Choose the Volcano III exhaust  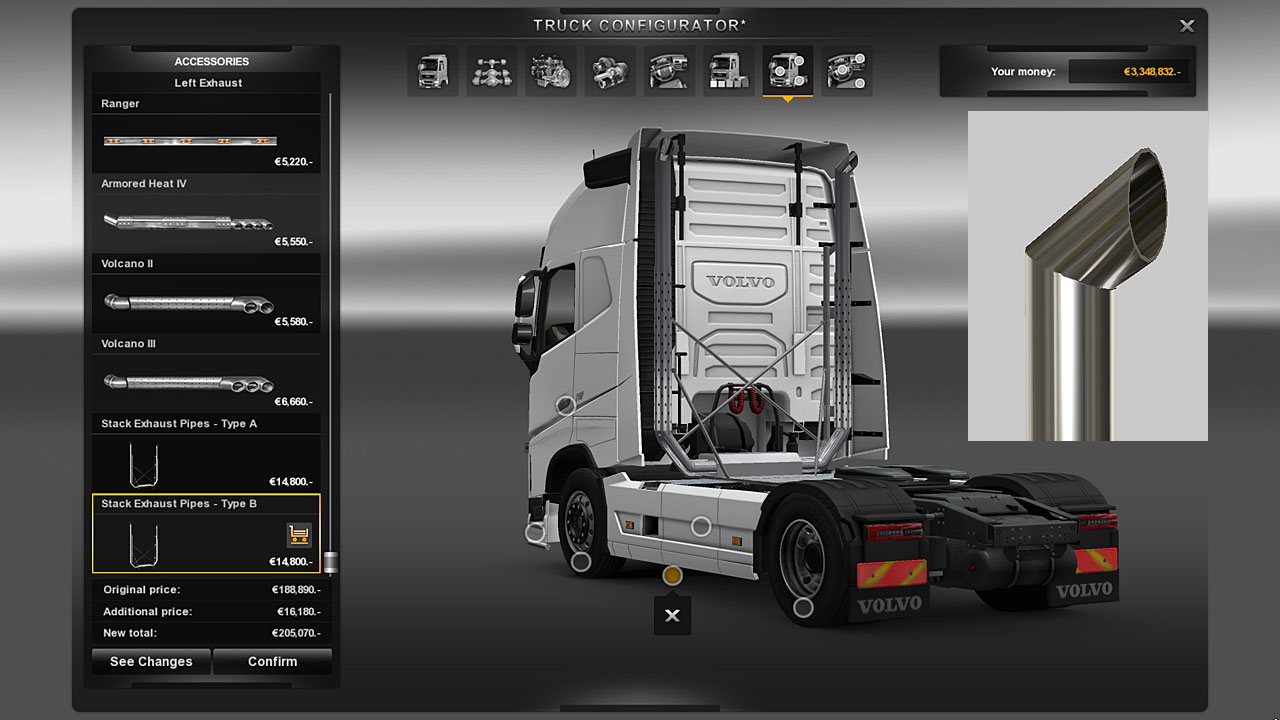pyautogui.click(x=207, y=373)
